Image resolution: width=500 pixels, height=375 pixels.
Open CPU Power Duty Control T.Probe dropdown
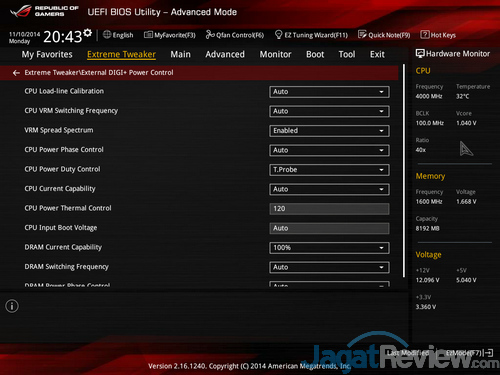click(329, 170)
